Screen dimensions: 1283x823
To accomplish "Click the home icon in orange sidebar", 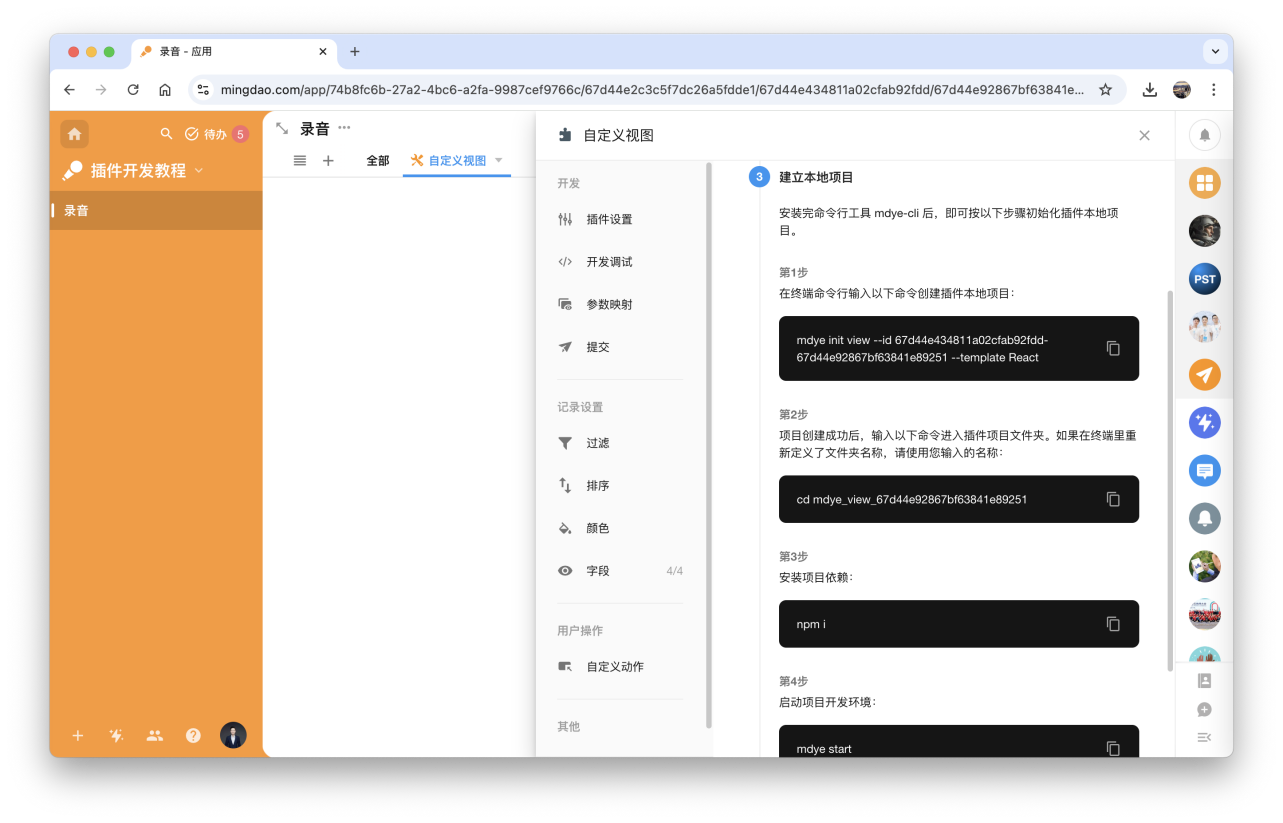I will pyautogui.click(x=74, y=134).
